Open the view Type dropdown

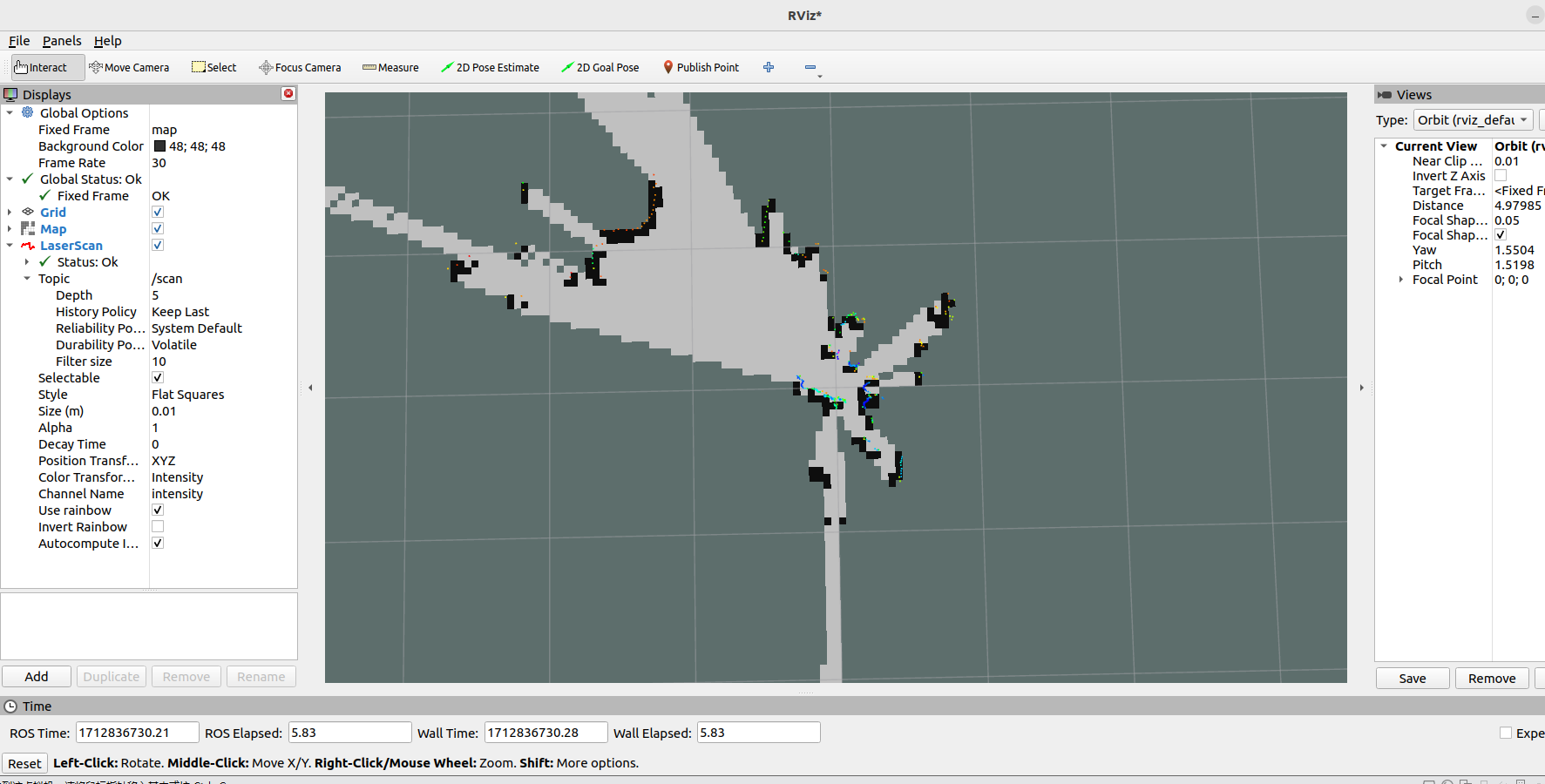click(x=1473, y=120)
